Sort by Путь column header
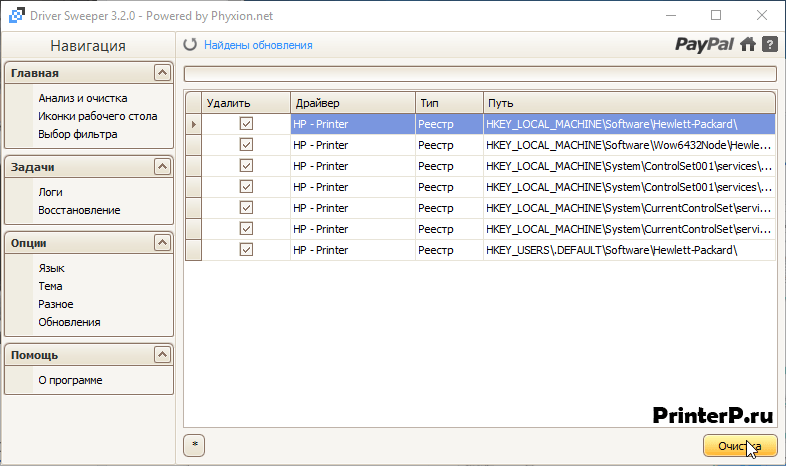 630,103
